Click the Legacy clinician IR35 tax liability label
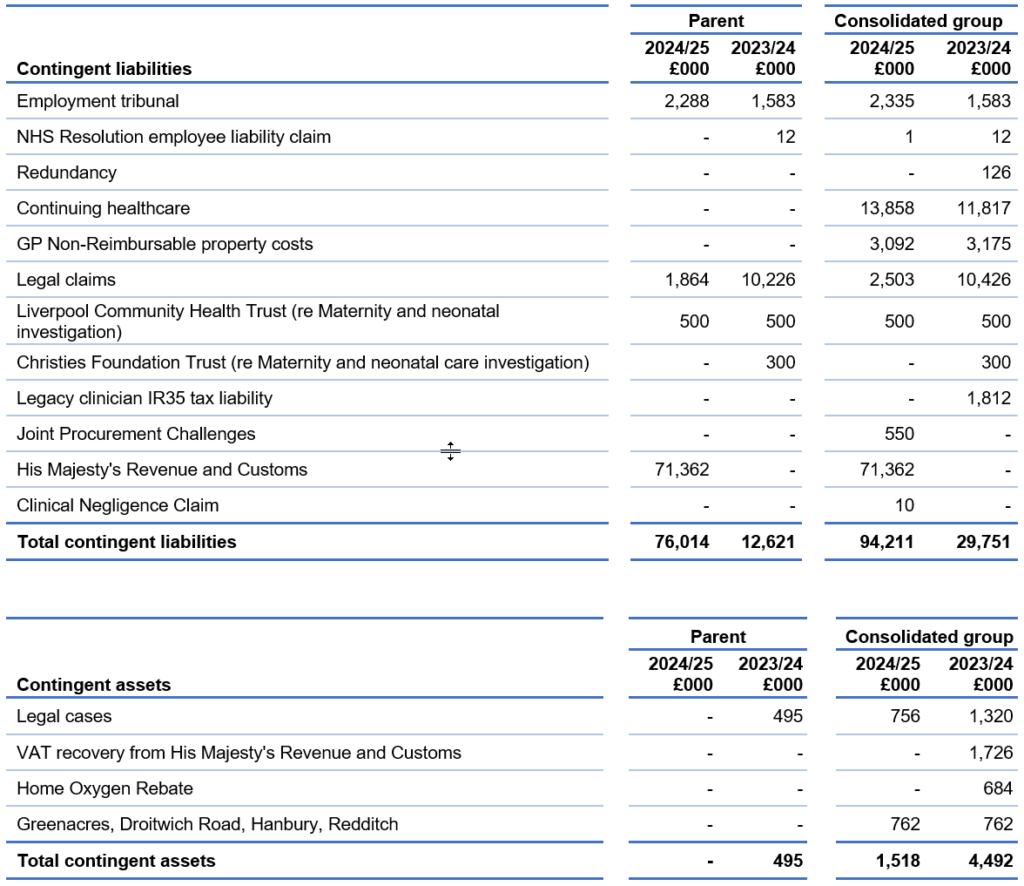 [144, 398]
